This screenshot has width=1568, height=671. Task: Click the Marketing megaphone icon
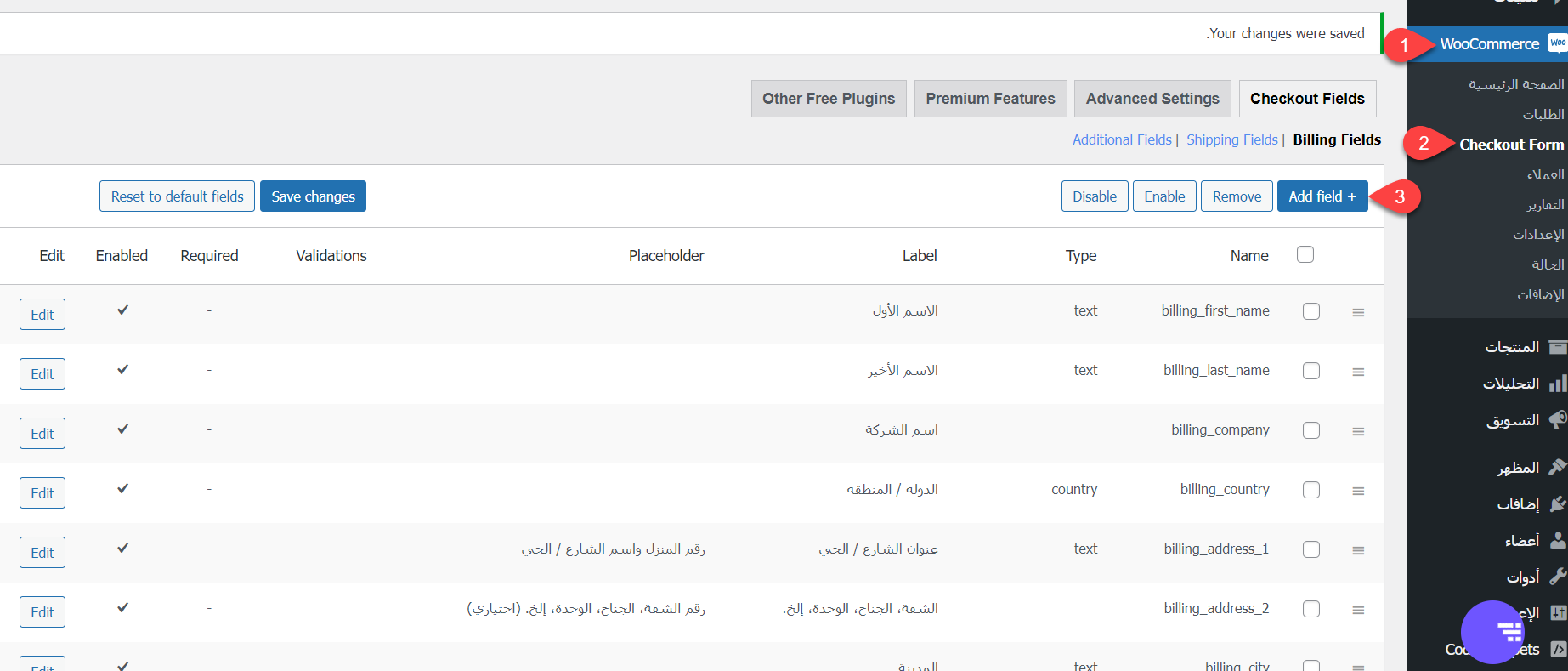[1557, 420]
